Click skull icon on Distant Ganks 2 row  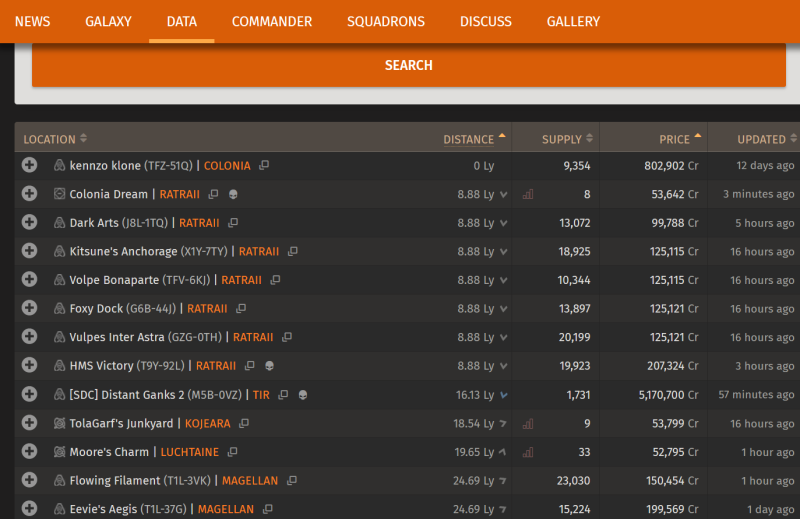(303, 395)
